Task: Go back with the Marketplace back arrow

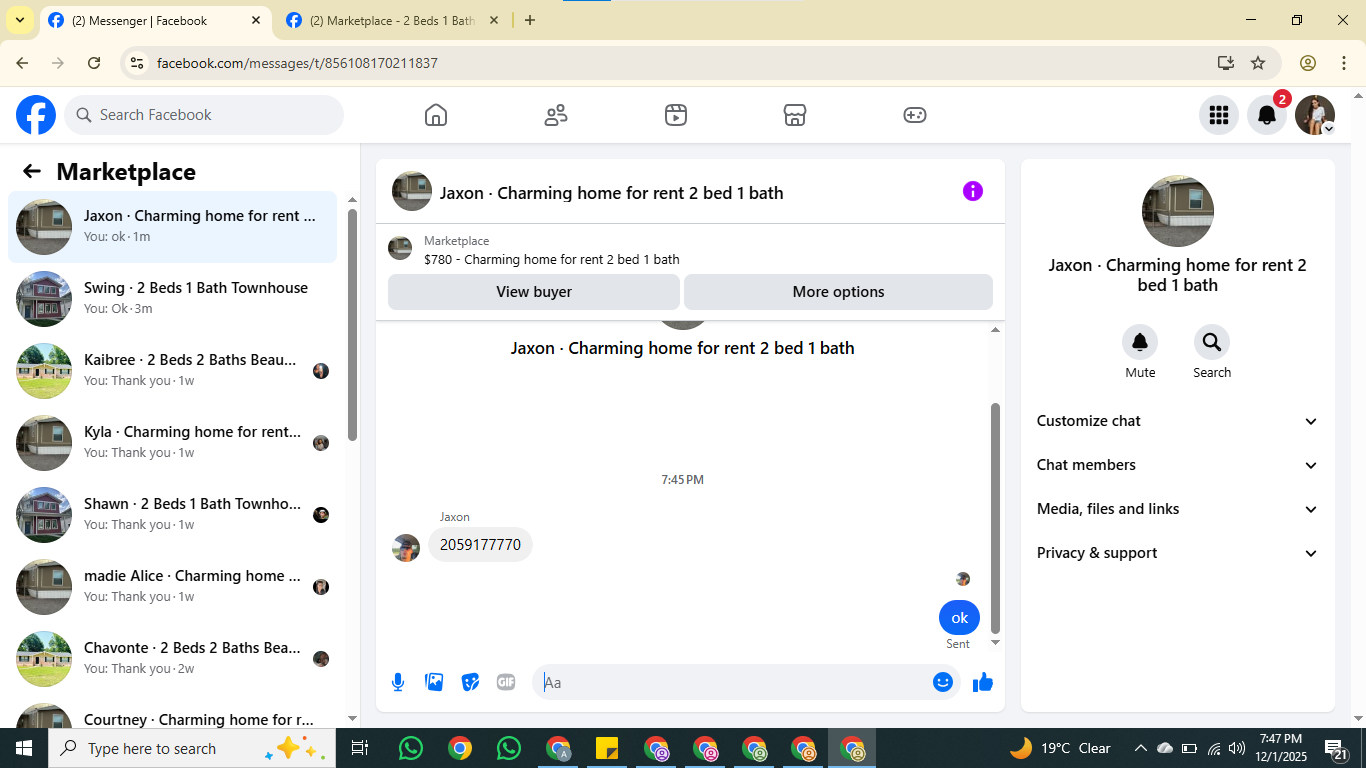Action: point(32,171)
